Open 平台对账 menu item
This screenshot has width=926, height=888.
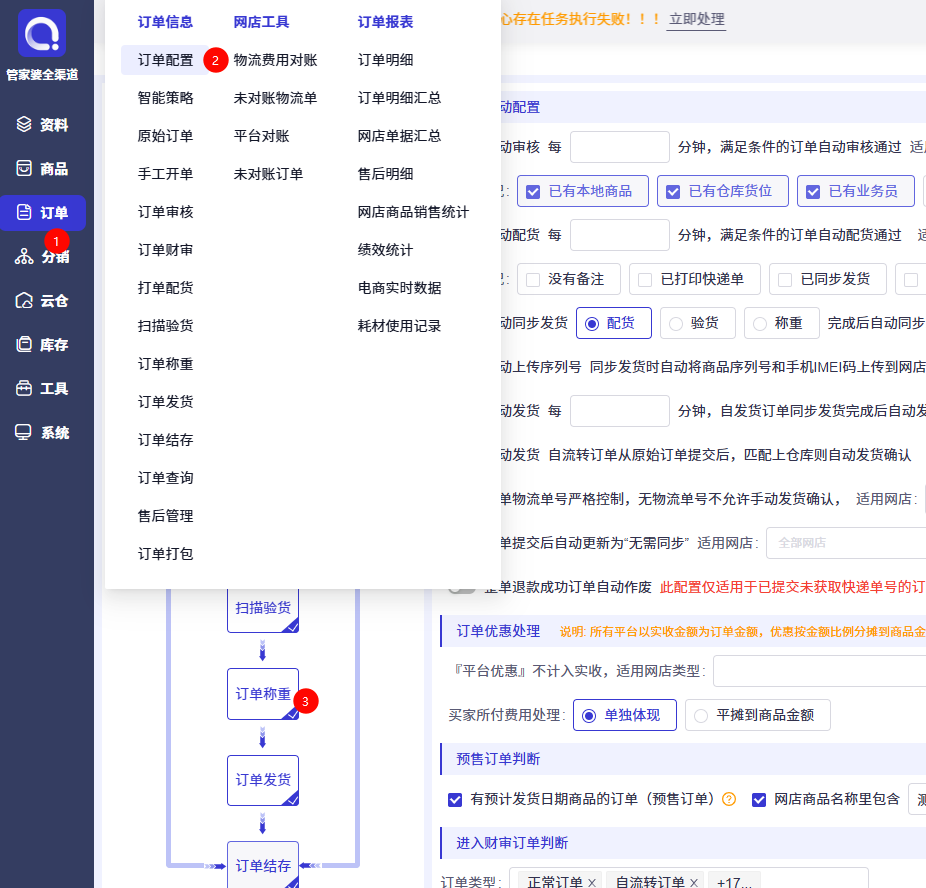(x=262, y=136)
